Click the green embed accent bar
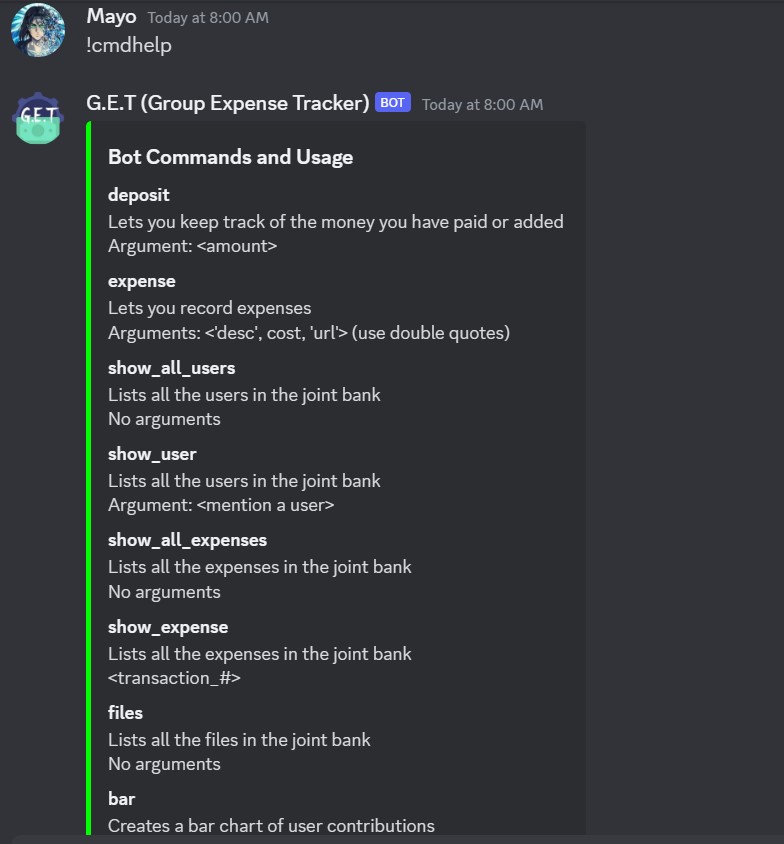 tap(89, 478)
